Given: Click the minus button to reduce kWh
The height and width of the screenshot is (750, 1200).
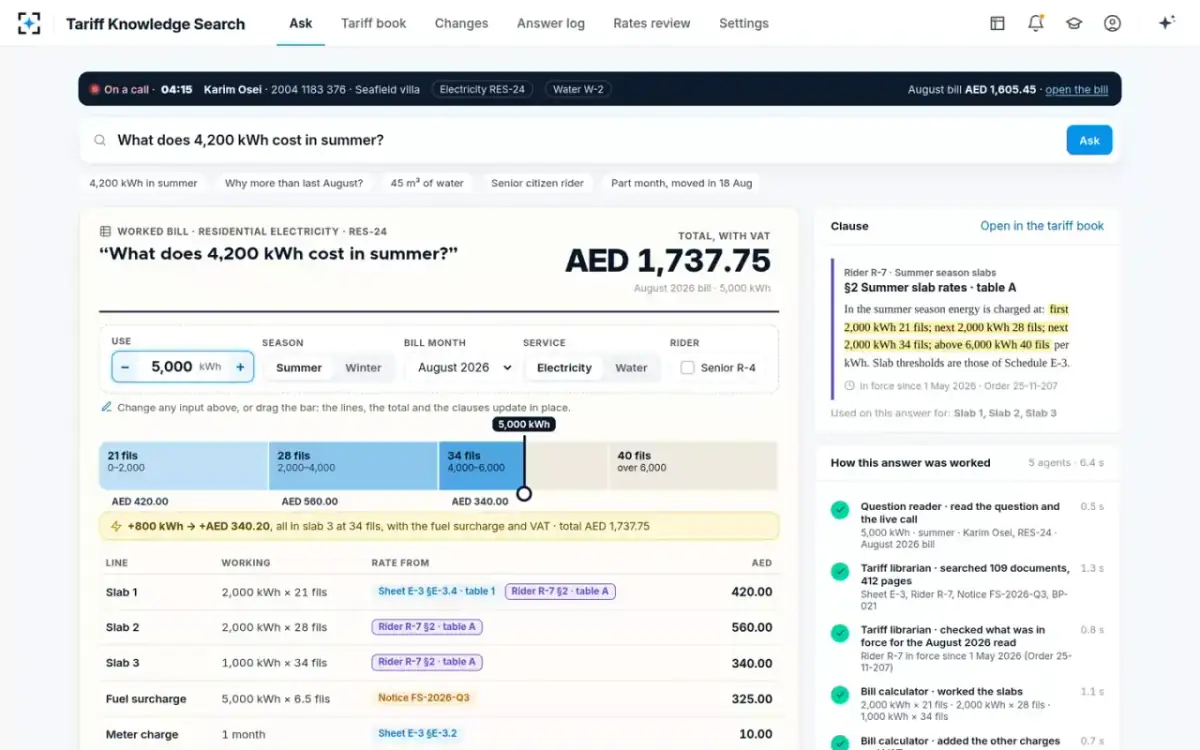Looking at the screenshot, I should (x=125, y=367).
